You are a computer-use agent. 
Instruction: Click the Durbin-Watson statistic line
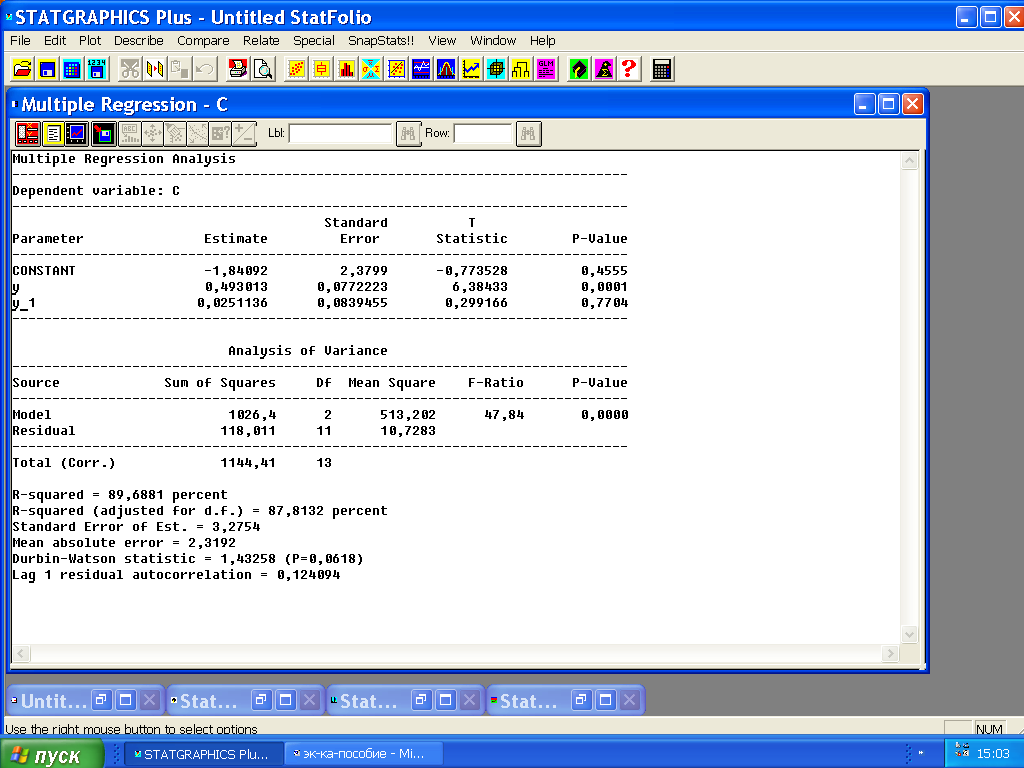point(188,559)
